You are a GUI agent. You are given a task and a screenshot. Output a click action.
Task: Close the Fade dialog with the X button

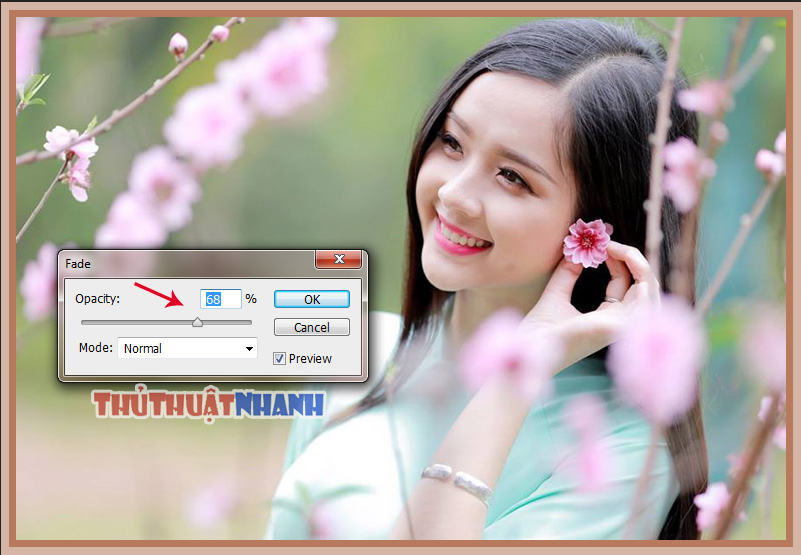tap(339, 259)
